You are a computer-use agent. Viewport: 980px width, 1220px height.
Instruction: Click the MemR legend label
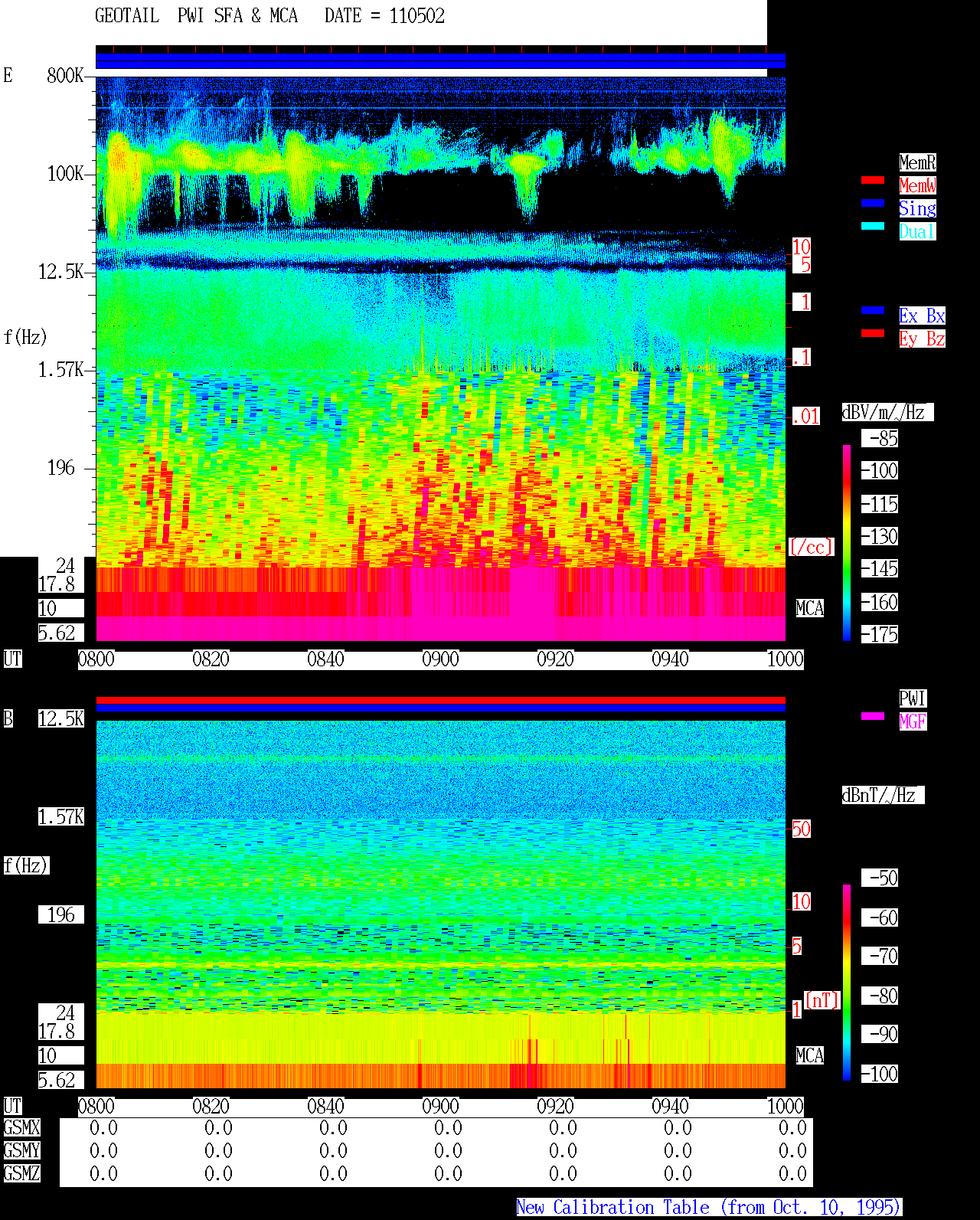point(917,162)
